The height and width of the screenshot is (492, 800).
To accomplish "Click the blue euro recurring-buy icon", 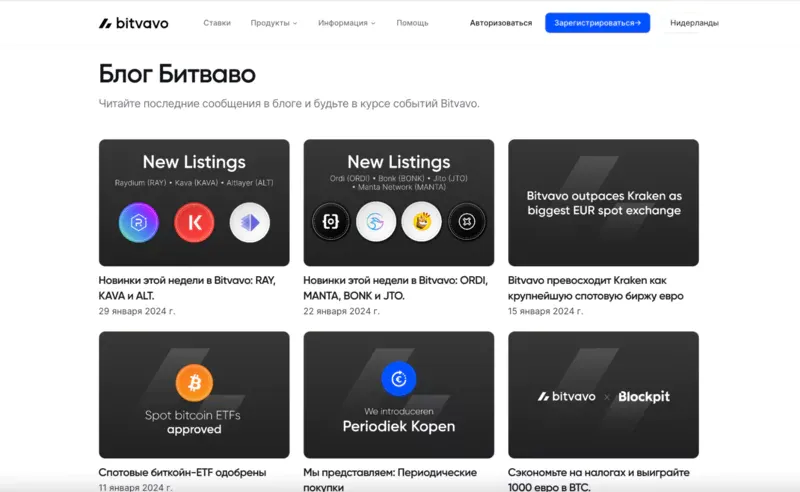I will 398,379.
